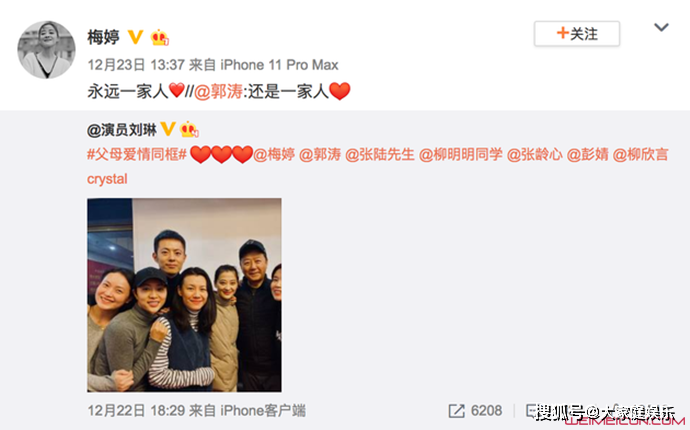Click the 梅婷 username text
The image size is (690, 430).
point(103,37)
